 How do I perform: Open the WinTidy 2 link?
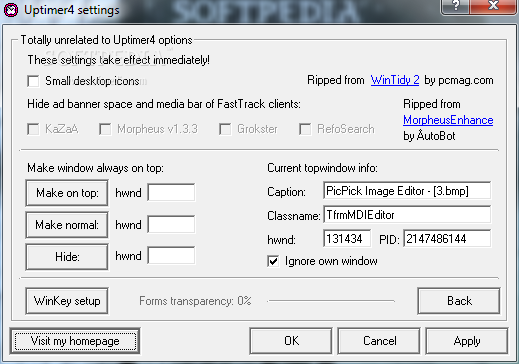point(395,80)
